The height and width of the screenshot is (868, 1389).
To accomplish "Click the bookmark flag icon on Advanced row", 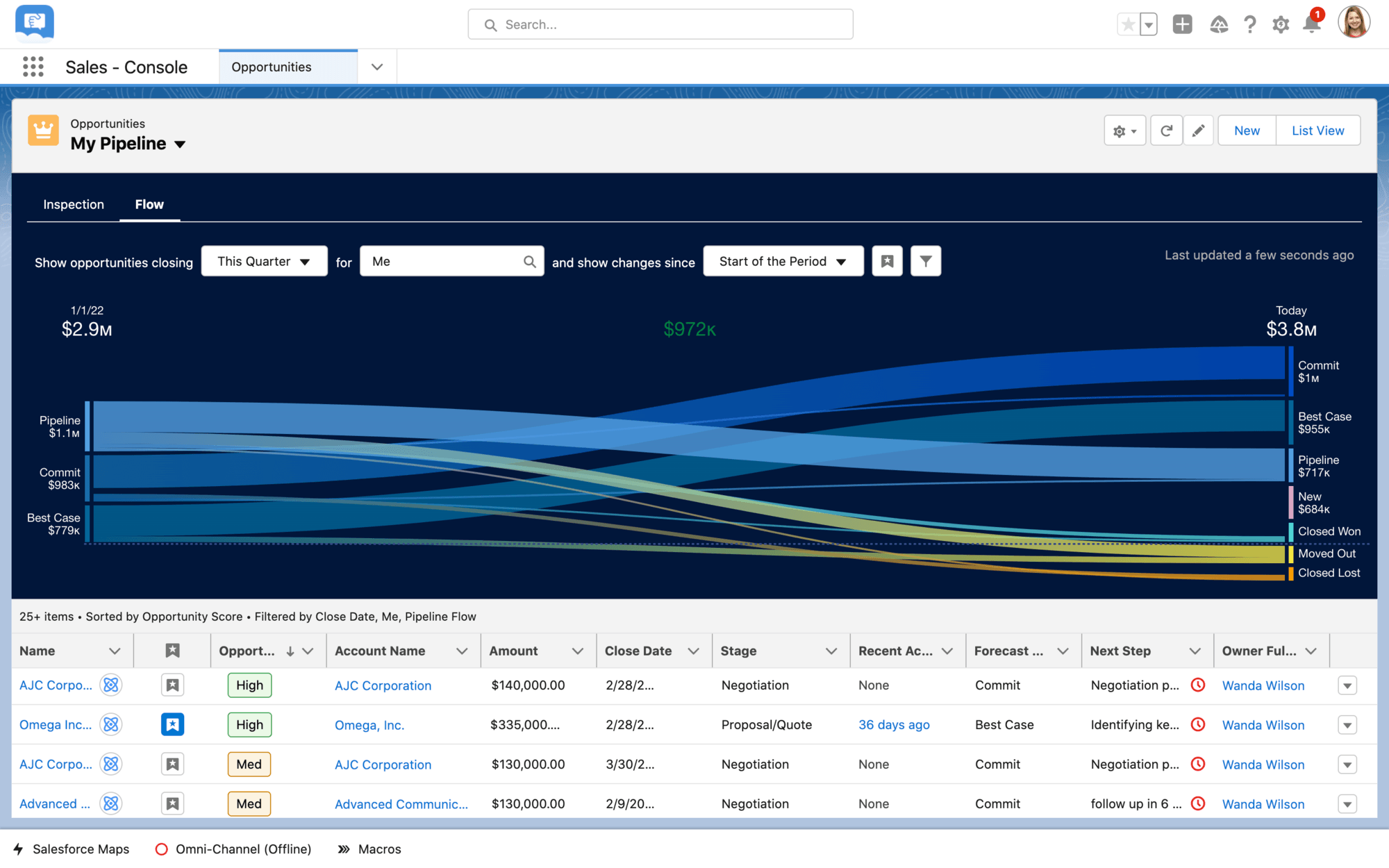I will (x=172, y=802).
